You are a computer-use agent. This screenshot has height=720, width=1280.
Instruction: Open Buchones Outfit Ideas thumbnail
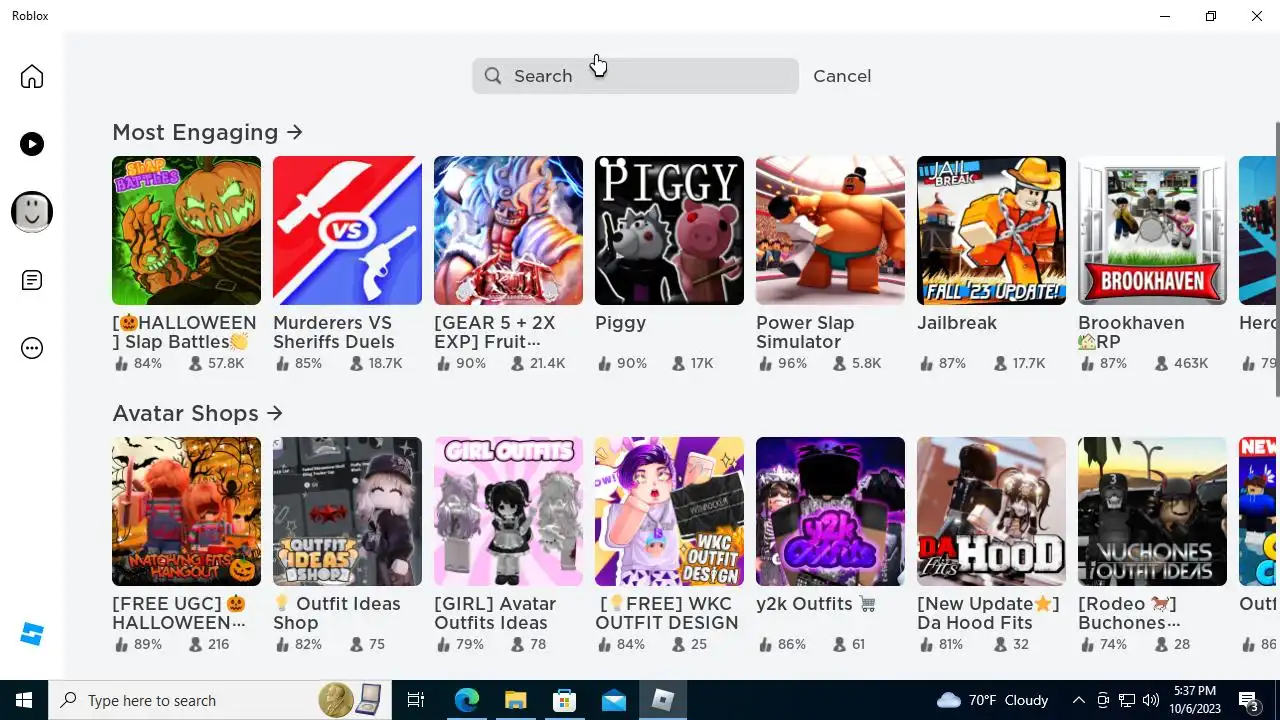tap(1152, 511)
